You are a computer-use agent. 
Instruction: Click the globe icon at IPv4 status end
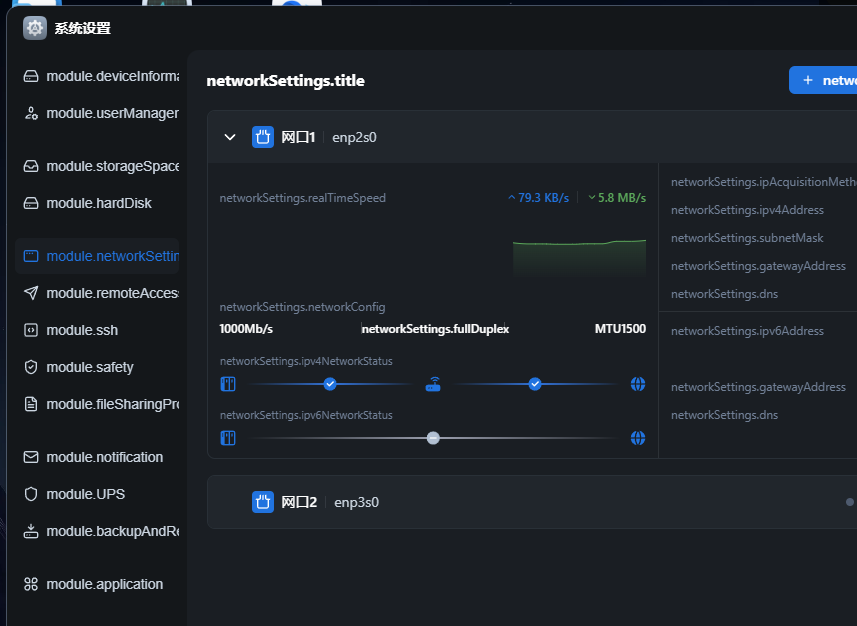click(x=638, y=384)
